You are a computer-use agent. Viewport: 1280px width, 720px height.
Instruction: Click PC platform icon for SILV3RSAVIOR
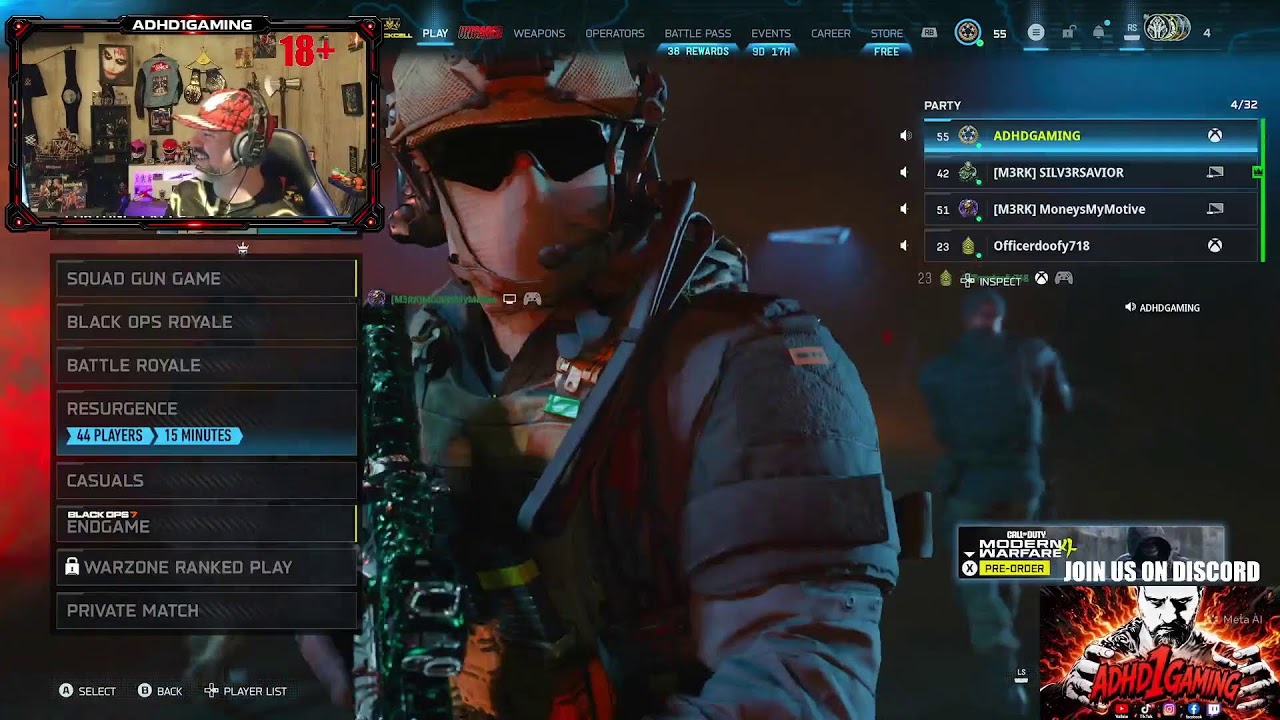pyautogui.click(x=1215, y=173)
